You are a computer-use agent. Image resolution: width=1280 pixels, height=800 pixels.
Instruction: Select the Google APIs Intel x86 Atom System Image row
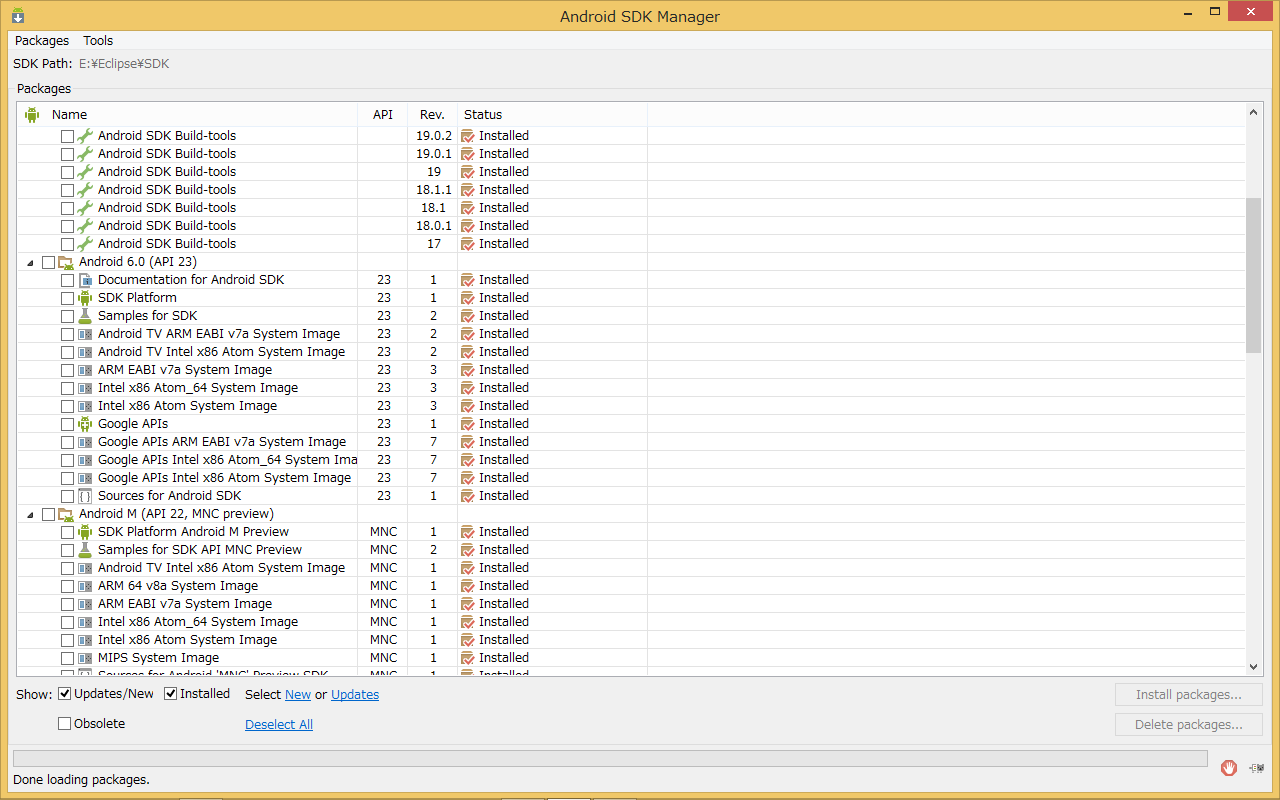click(x=632, y=478)
